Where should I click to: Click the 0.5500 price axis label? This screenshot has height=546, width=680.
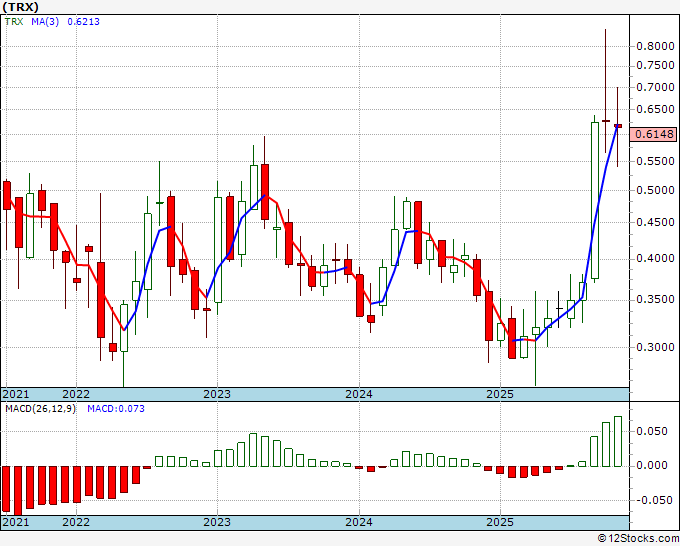point(655,161)
